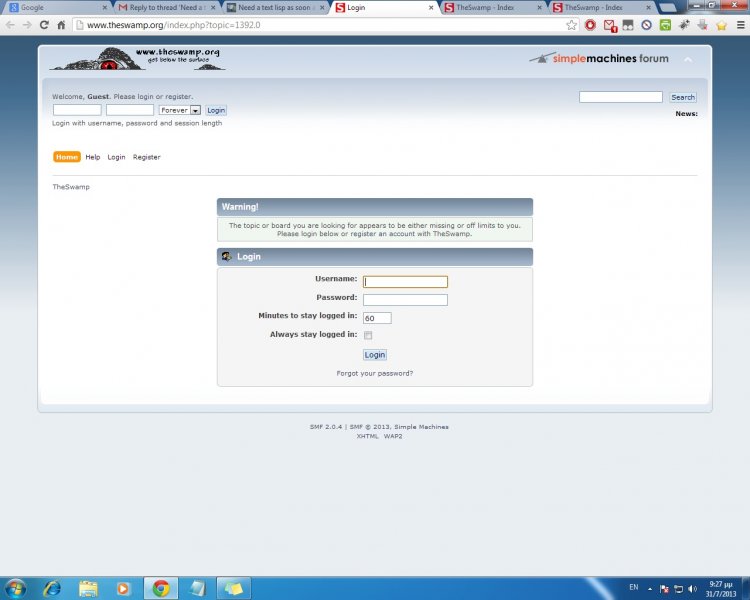Click the Simple Machines Forum logo

pyautogui.click(x=599, y=58)
